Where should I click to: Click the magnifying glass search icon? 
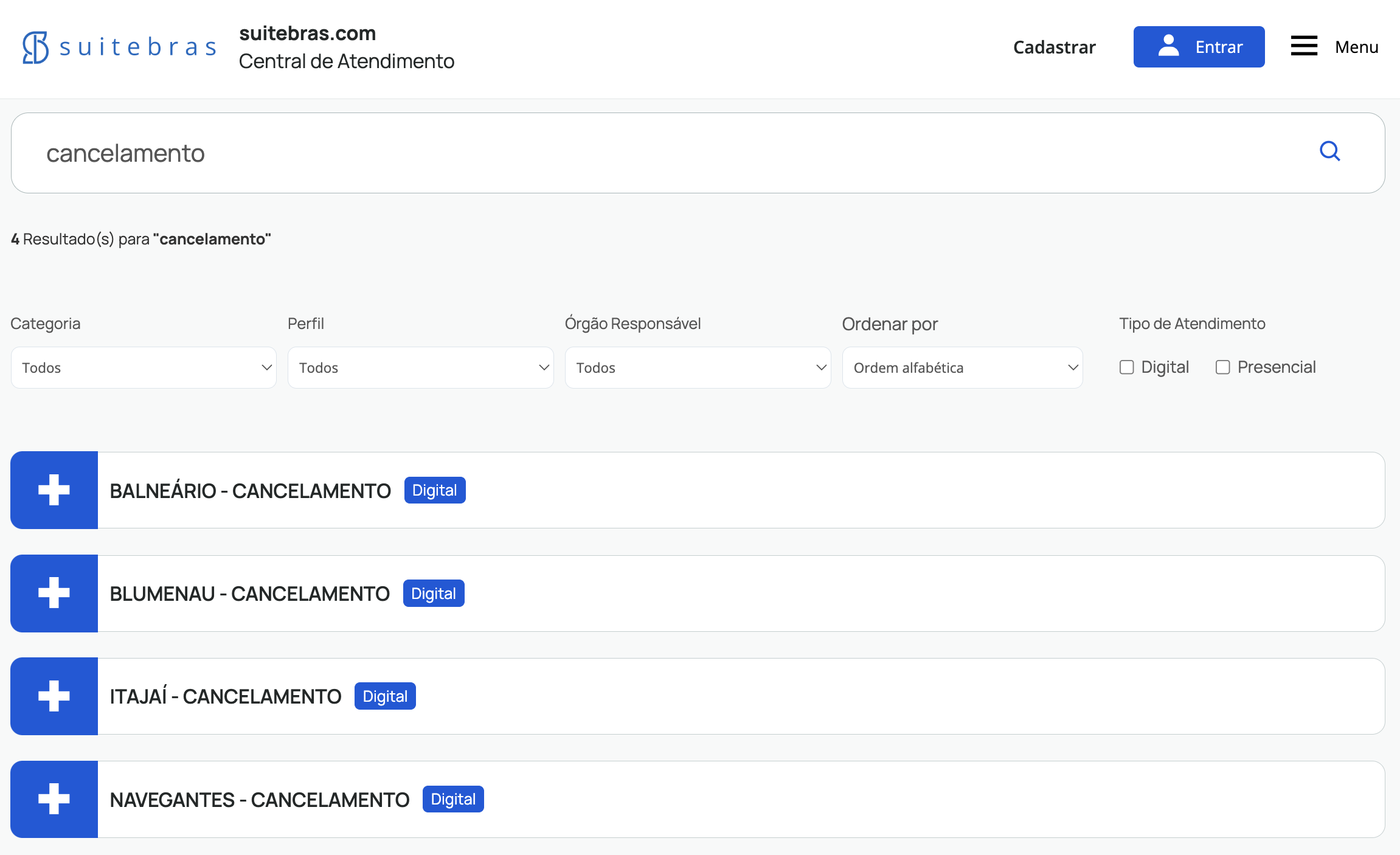pos(1329,151)
